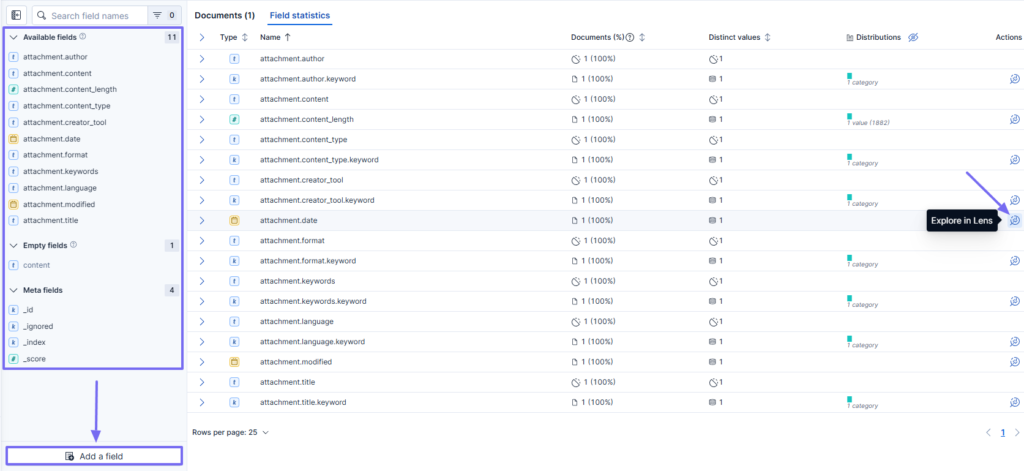The width and height of the screenshot is (1024, 471).
Task: Collapse the Available fields section
Action: coord(13,38)
